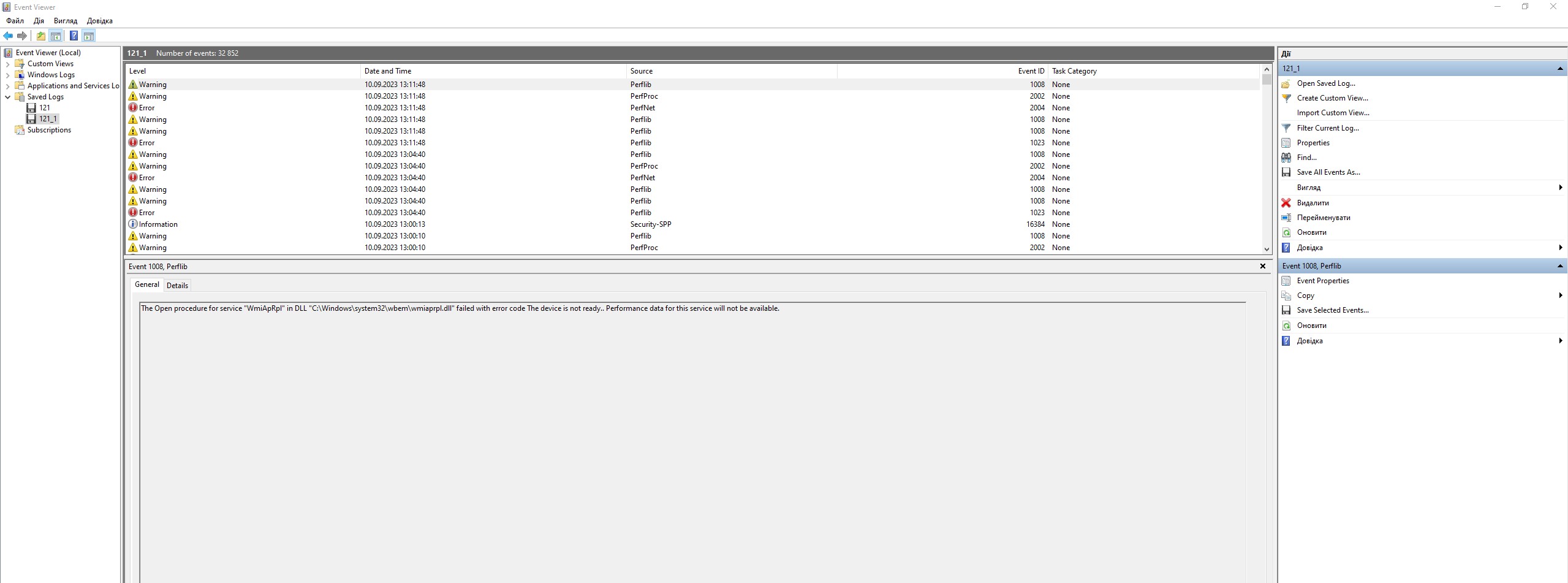
Task: Open the Вигляд menu in menu bar
Action: tap(66, 21)
